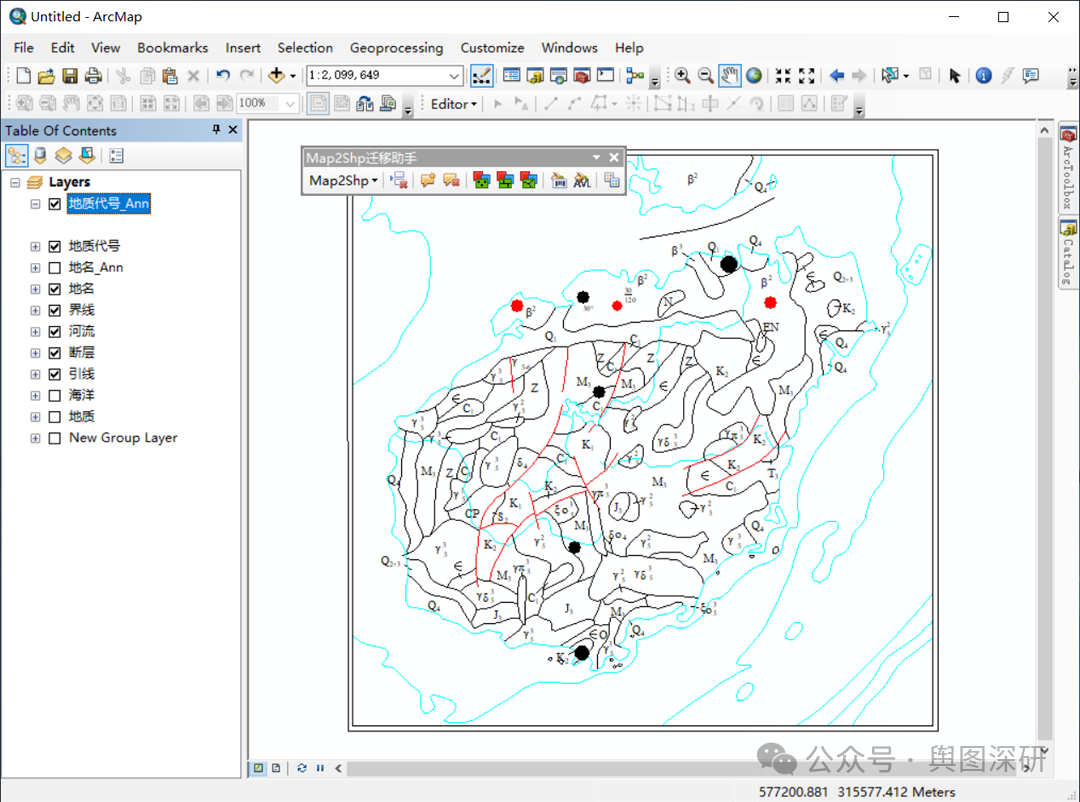
Task: Open the map scale dropdown
Action: click(455, 76)
